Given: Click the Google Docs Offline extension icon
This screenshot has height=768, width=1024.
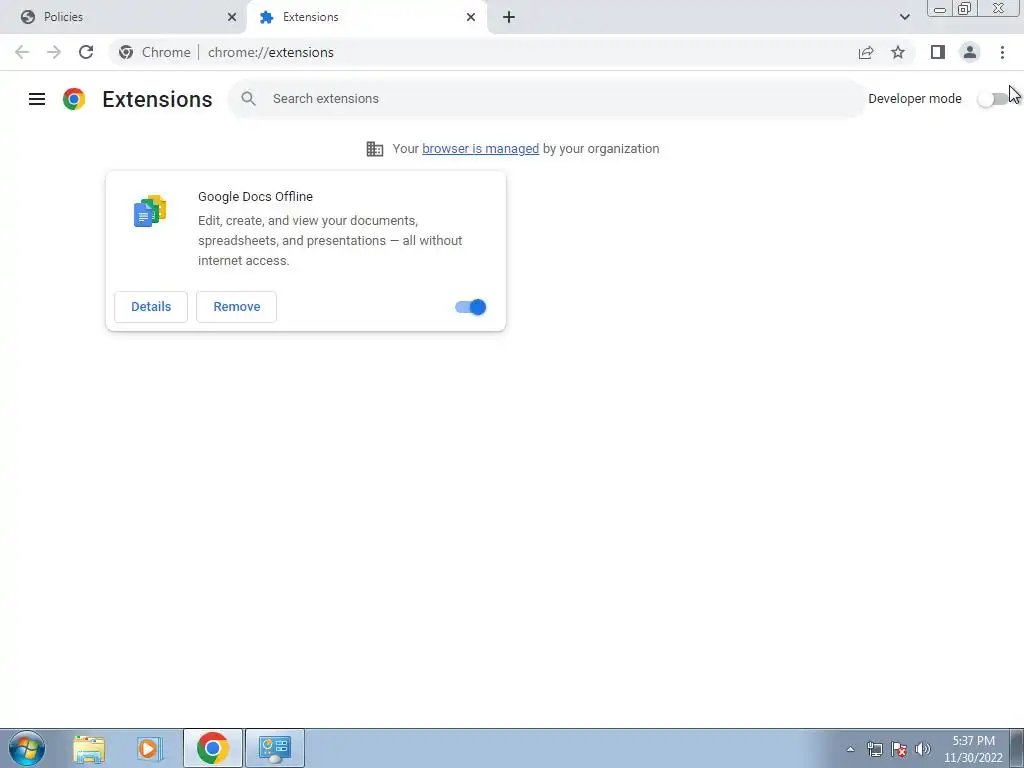Looking at the screenshot, I should 150,210.
